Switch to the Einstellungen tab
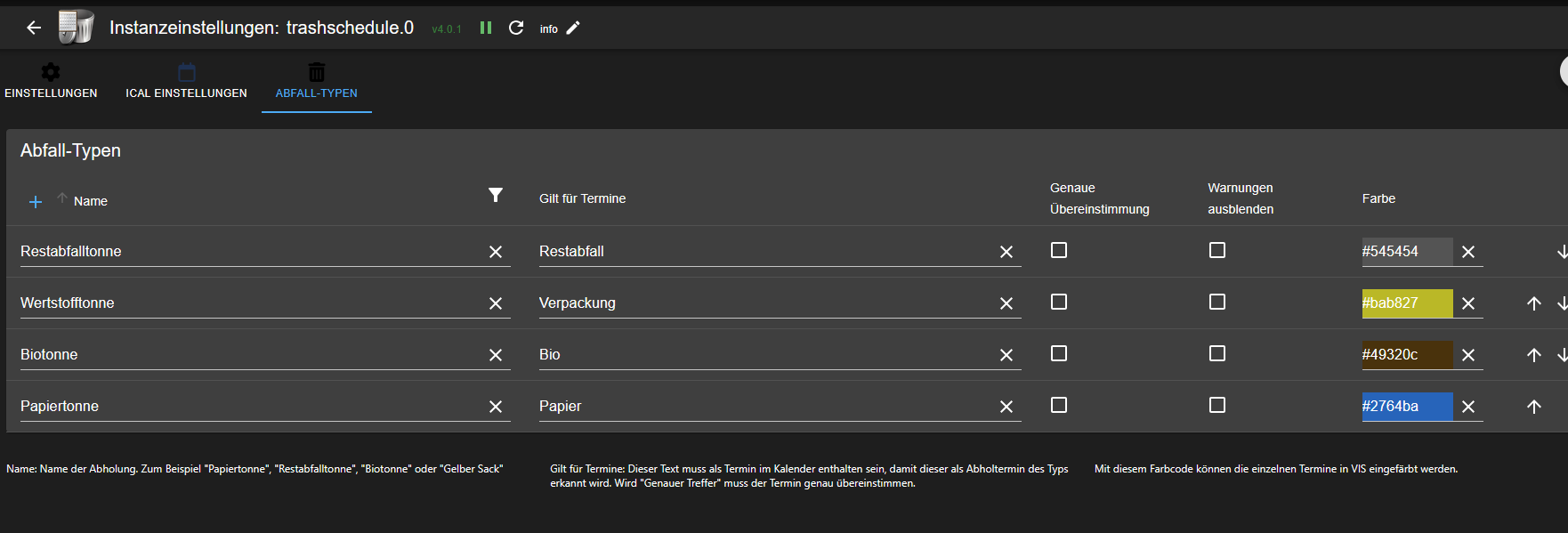This screenshot has width=1568, height=533. click(51, 81)
